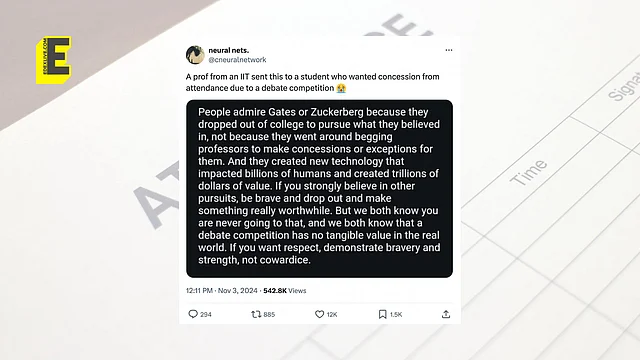
Task: Click the @cneuralnetwork handle
Action: (x=237, y=60)
